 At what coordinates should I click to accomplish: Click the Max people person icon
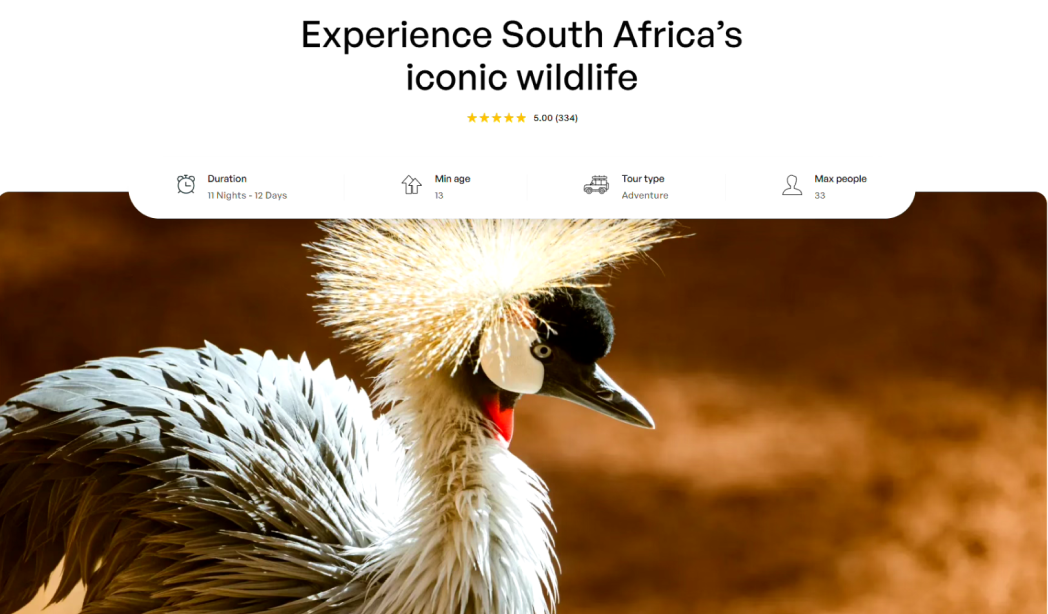(x=792, y=185)
